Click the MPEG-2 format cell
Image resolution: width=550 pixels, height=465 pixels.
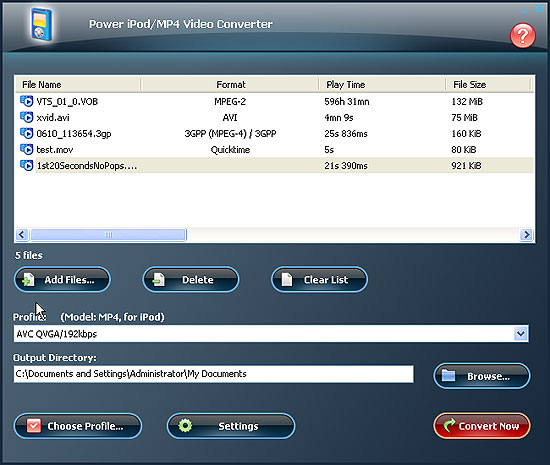(230, 101)
